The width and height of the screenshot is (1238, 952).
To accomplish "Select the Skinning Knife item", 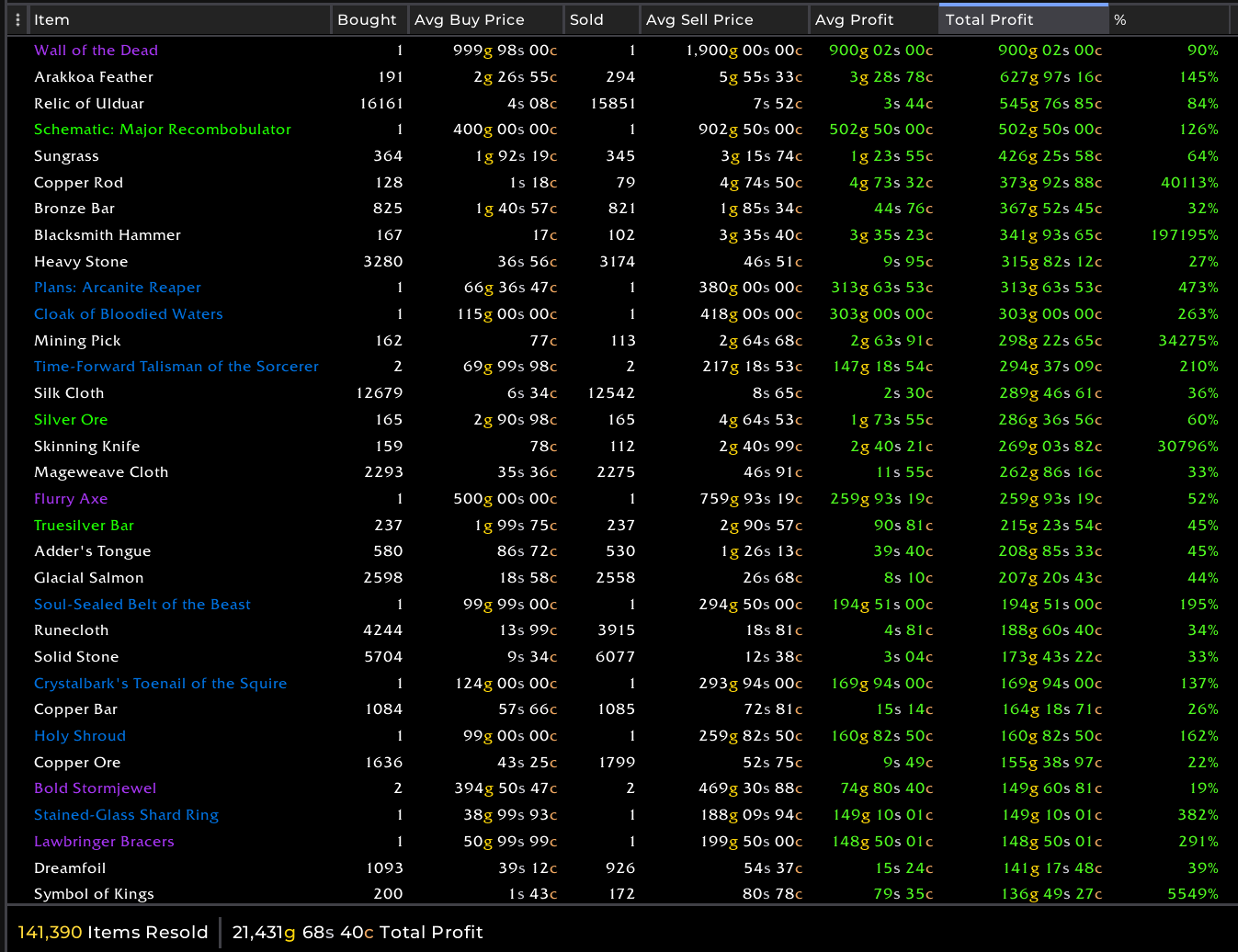I will [87, 447].
